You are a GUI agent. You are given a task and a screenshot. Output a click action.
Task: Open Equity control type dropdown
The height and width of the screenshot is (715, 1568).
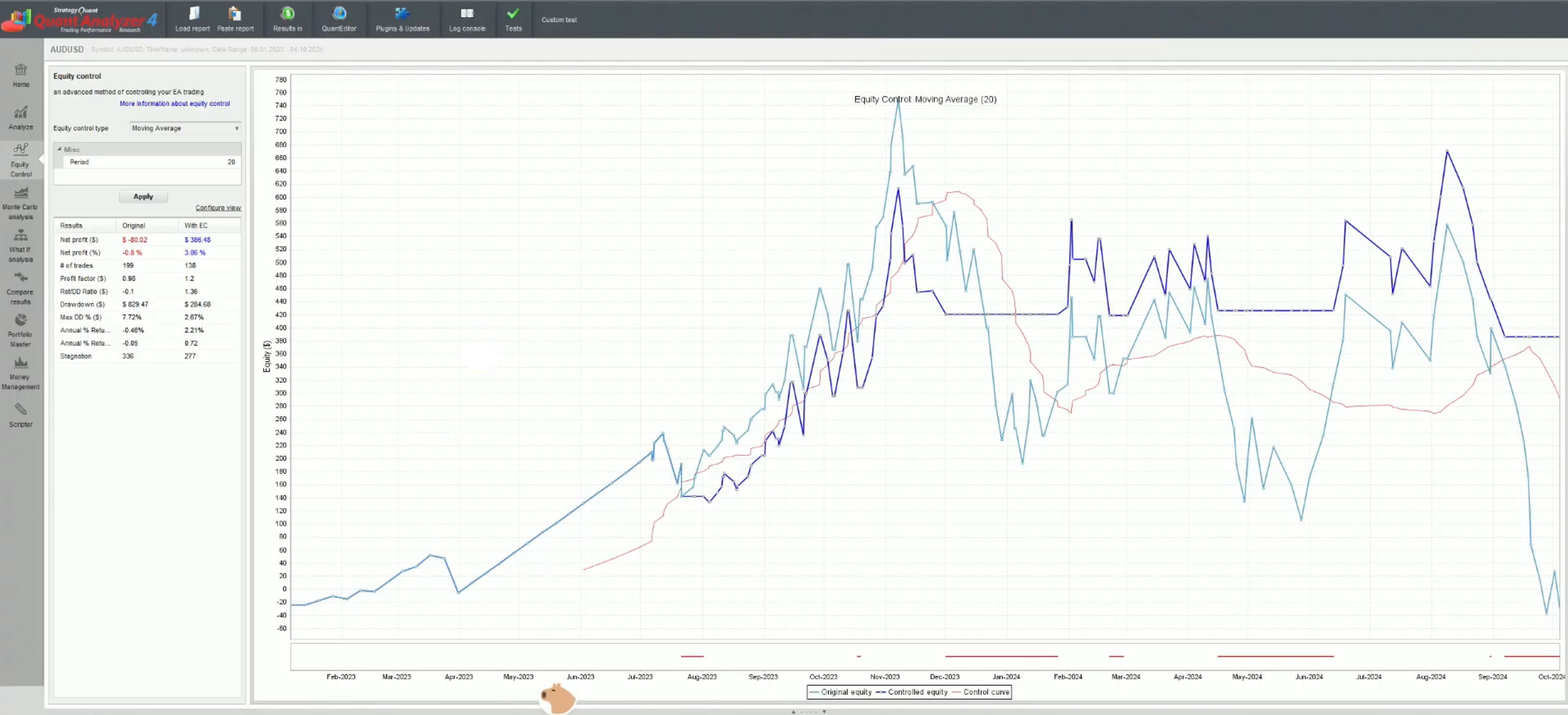pyautogui.click(x=185, y=128)
